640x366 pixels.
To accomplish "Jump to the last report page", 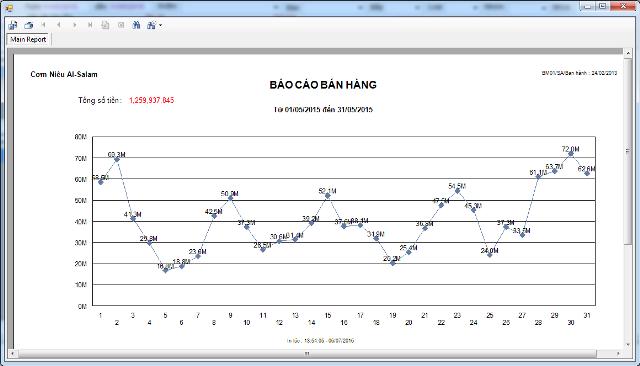I will pos(90,25).
